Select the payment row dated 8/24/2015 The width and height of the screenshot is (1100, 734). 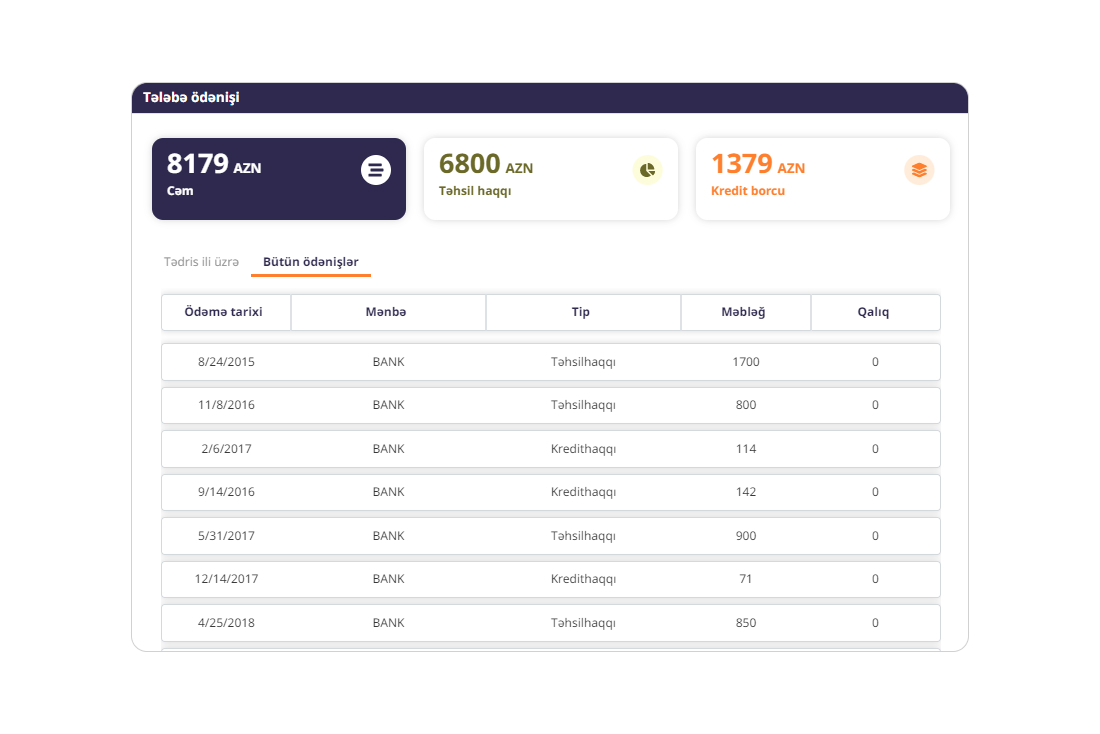(550, 362)
